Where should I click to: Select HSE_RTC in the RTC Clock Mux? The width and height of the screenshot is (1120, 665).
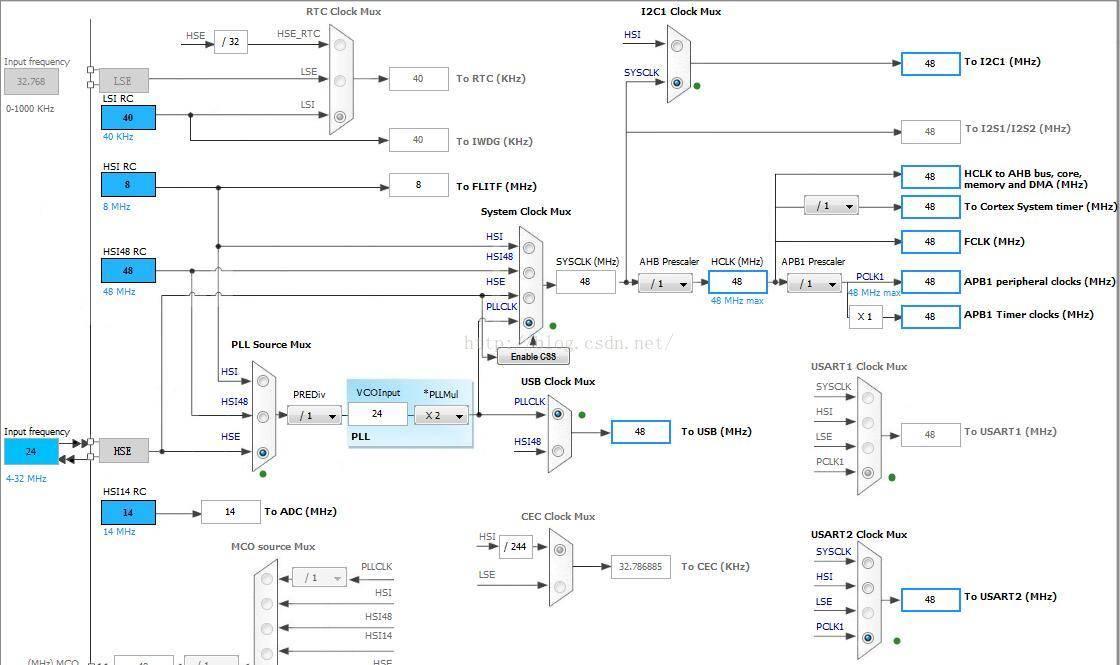coord(340,45)
